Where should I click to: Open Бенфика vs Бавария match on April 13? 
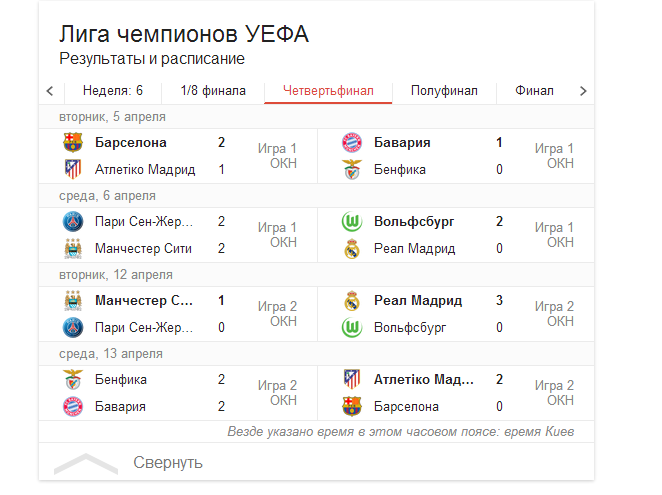point(178,393)
